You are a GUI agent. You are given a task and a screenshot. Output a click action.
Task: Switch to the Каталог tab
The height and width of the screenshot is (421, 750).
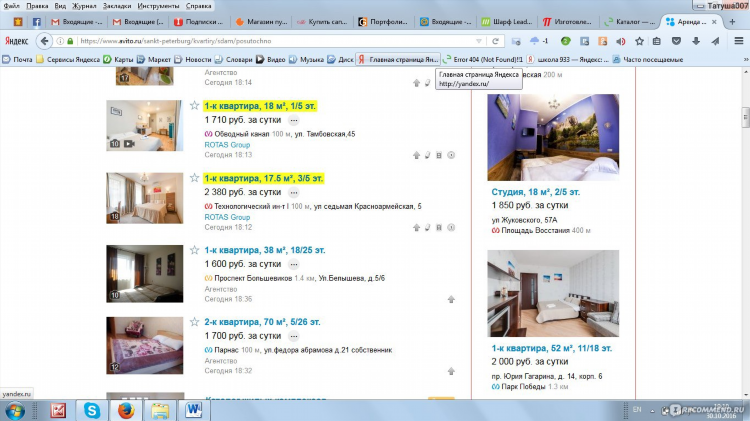click(630, 22)
